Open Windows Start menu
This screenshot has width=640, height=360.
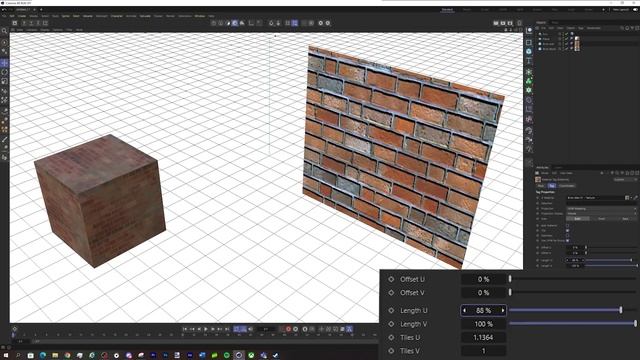(x=6, y=356)
